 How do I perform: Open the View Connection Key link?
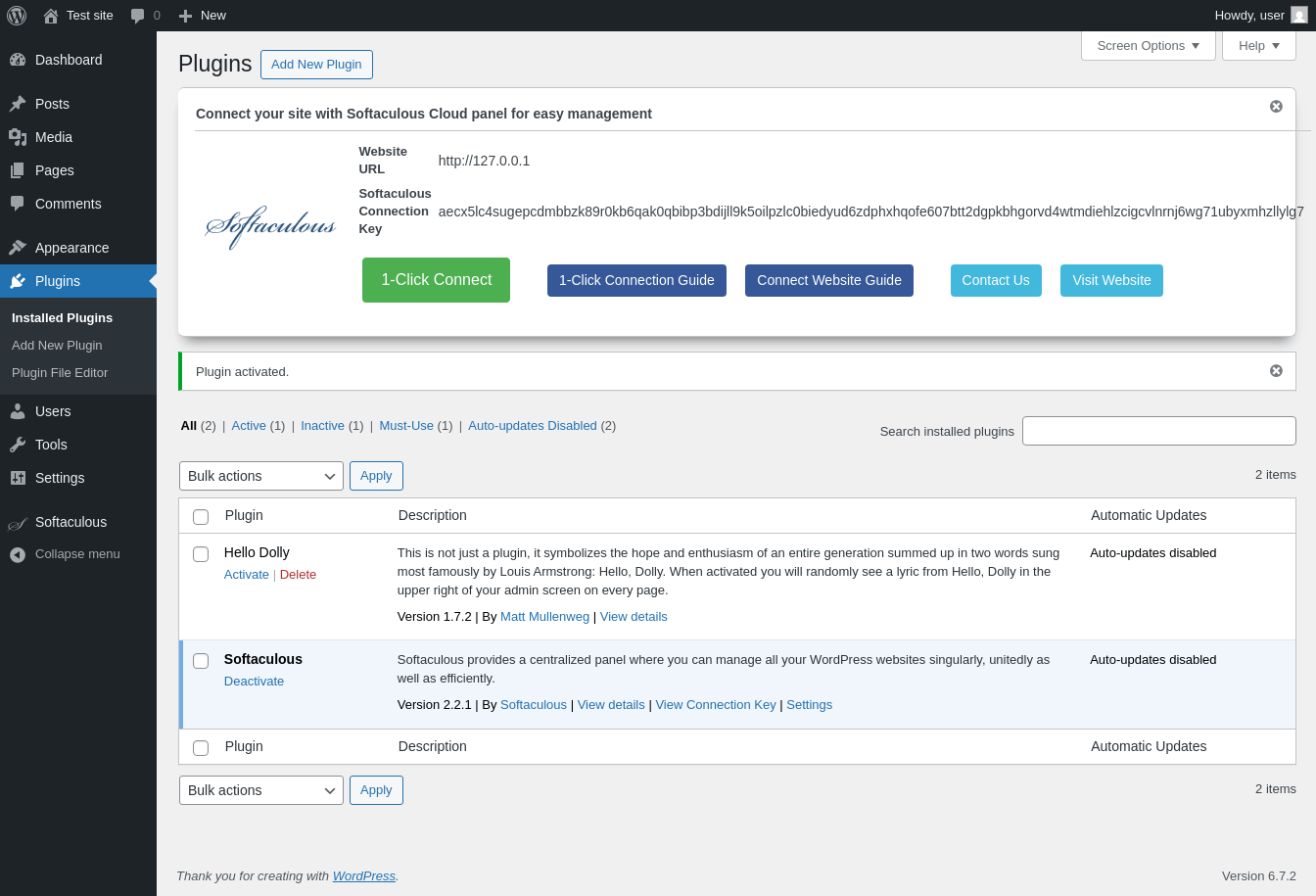(716, 704)
